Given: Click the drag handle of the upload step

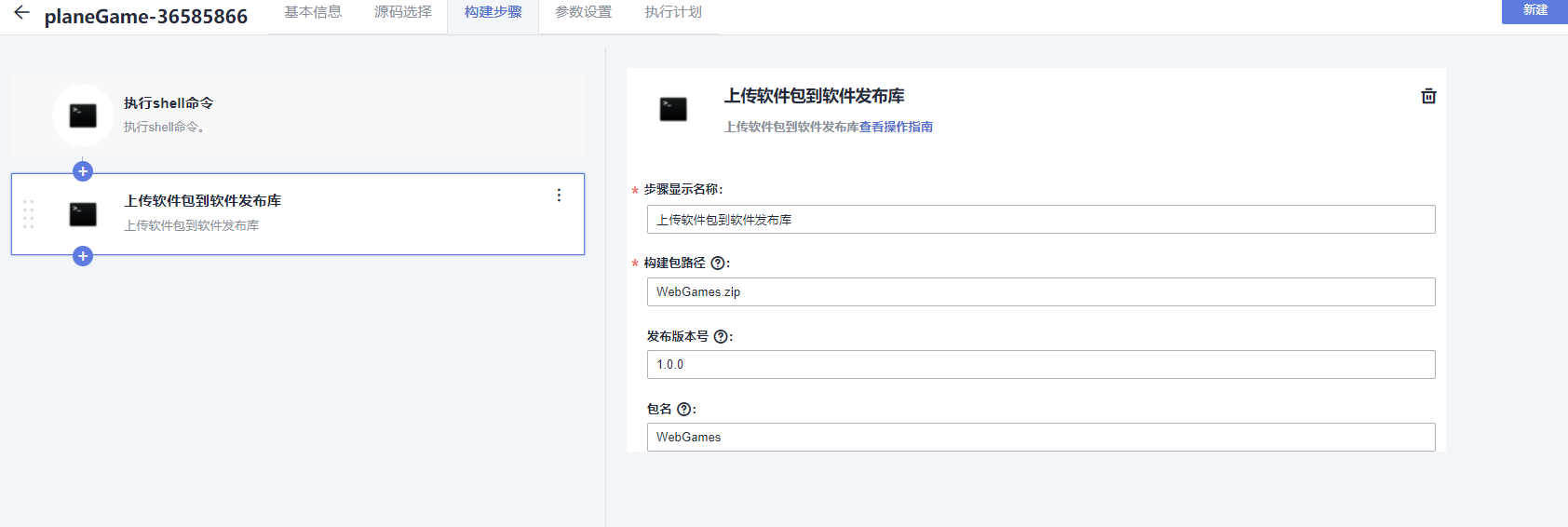Looking at the screenshot, I should (28, 214).
